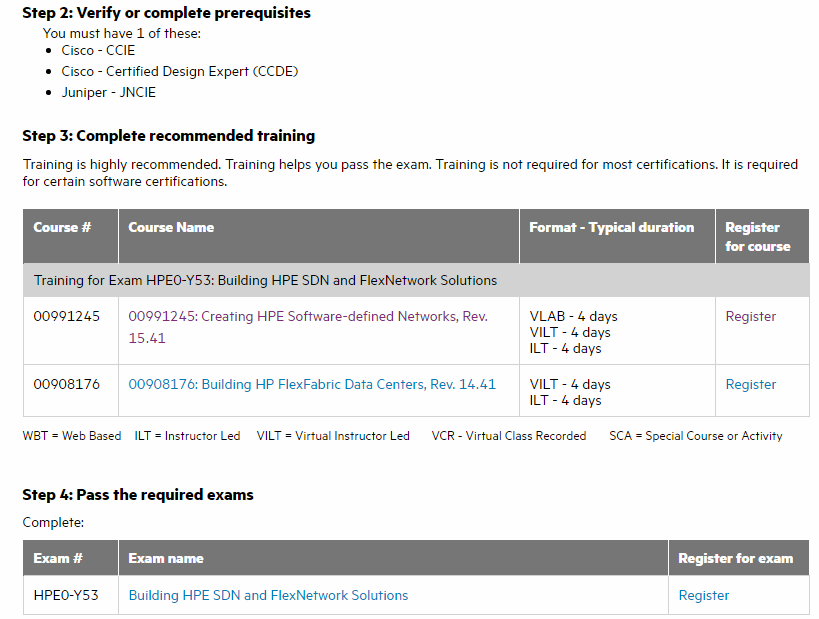
Task: Select the Step 3 recommended training heading
Action: (168, 136)
